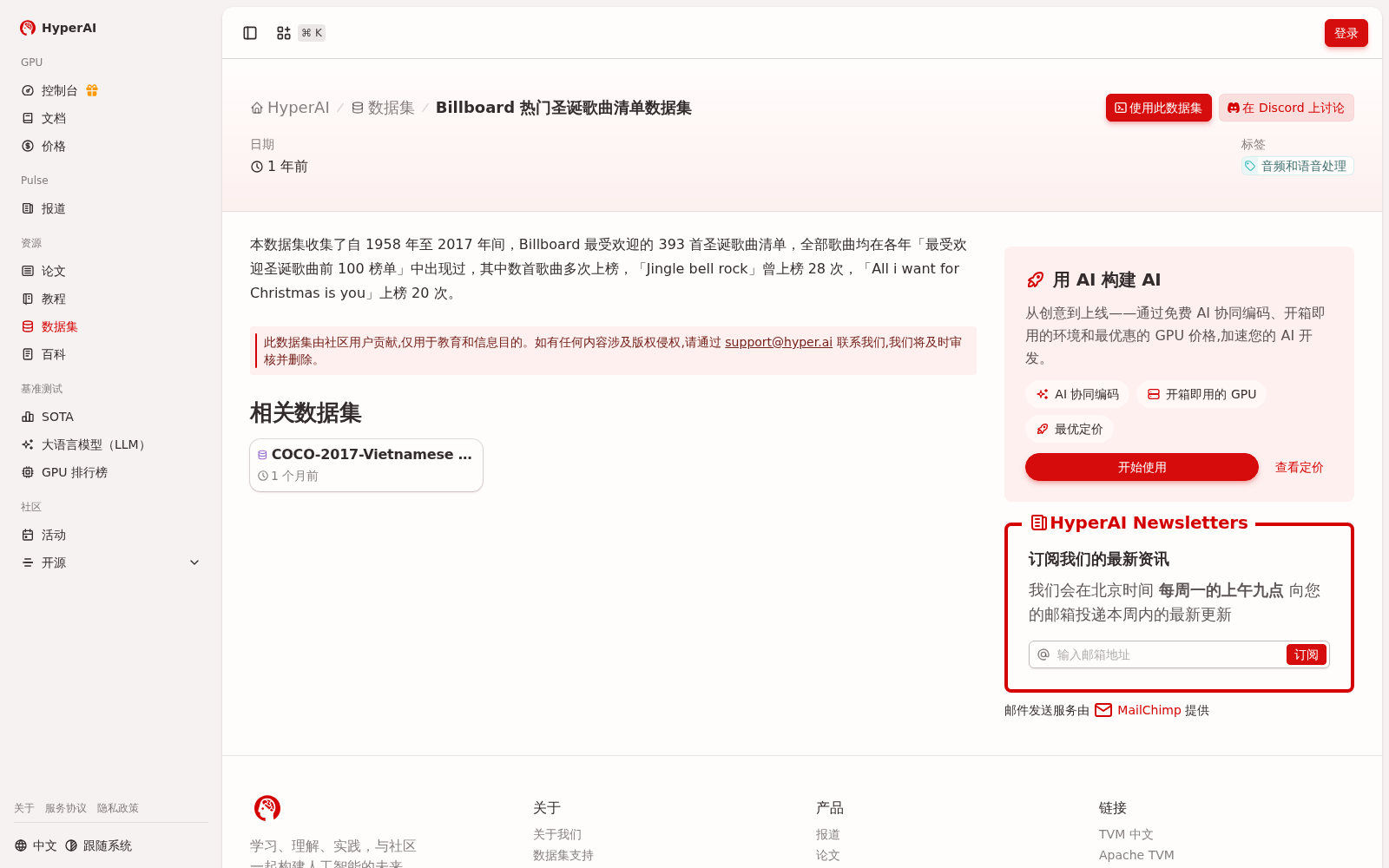Image resolution: width=1389 pixels, height=868 pixels.
Task: Click 数据集 breadcrumb link
Action: coord(383,108)
